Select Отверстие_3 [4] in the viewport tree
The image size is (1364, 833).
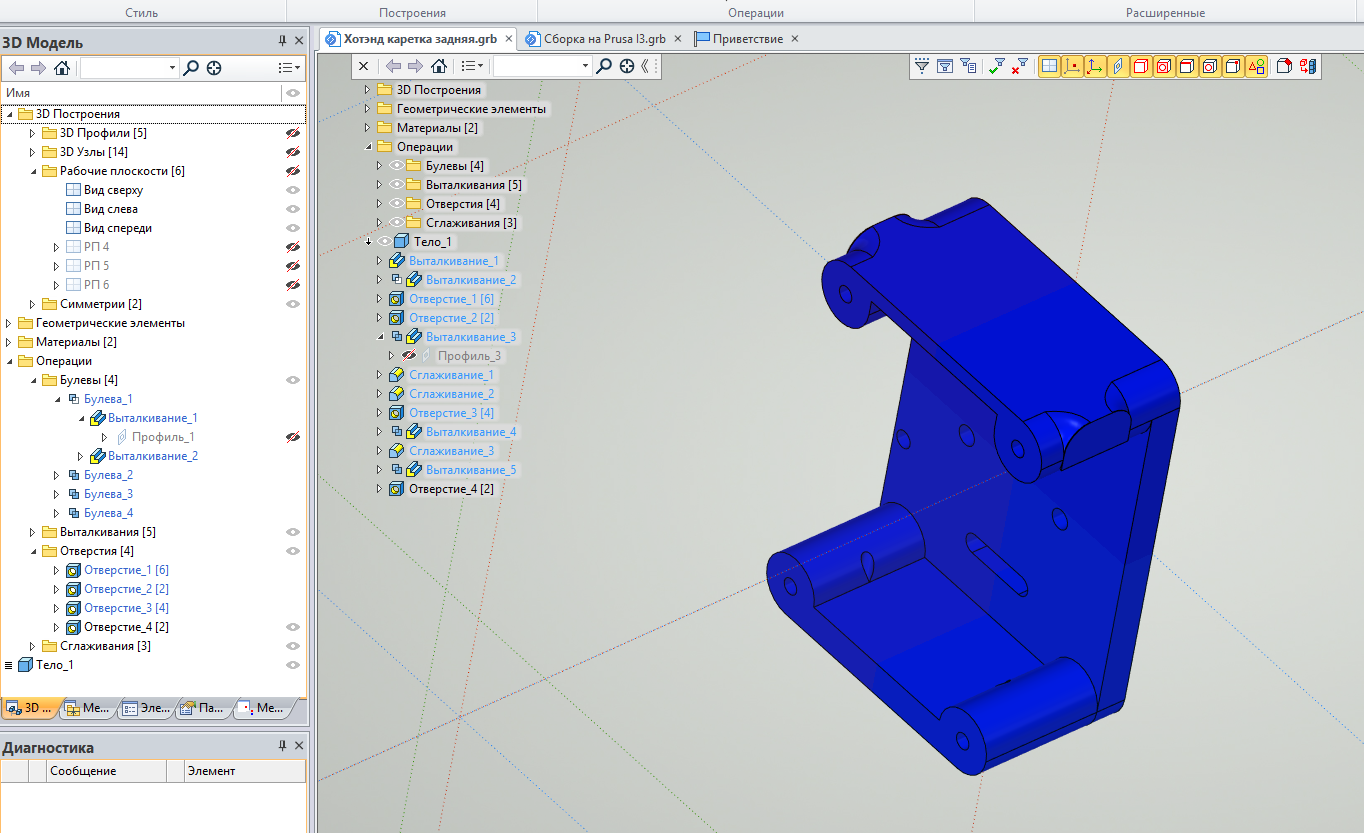[451, 413]
